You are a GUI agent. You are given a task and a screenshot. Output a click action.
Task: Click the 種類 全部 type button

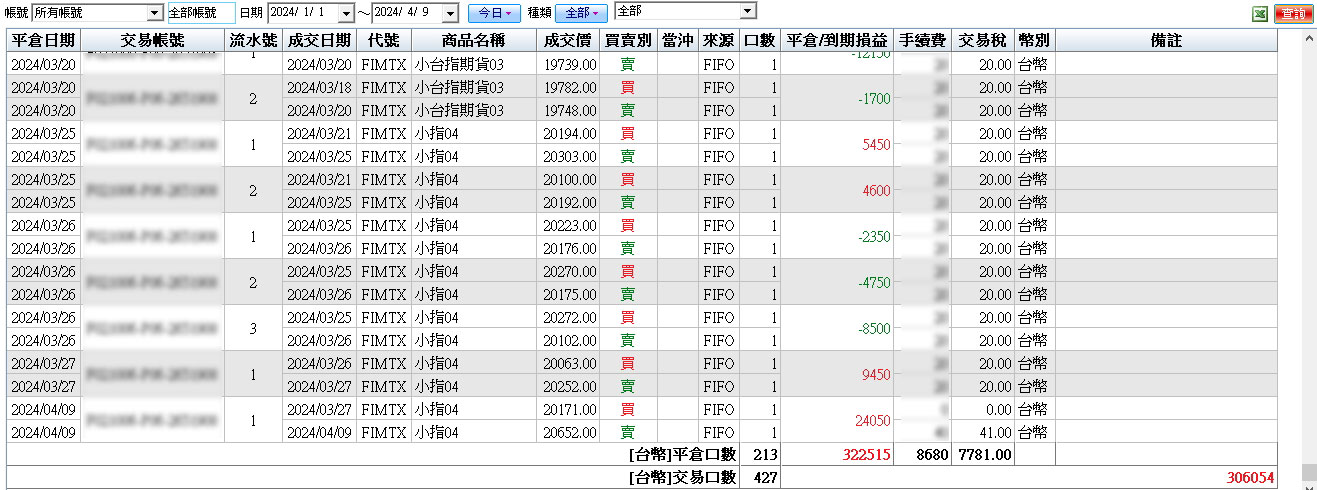point(582,13)
